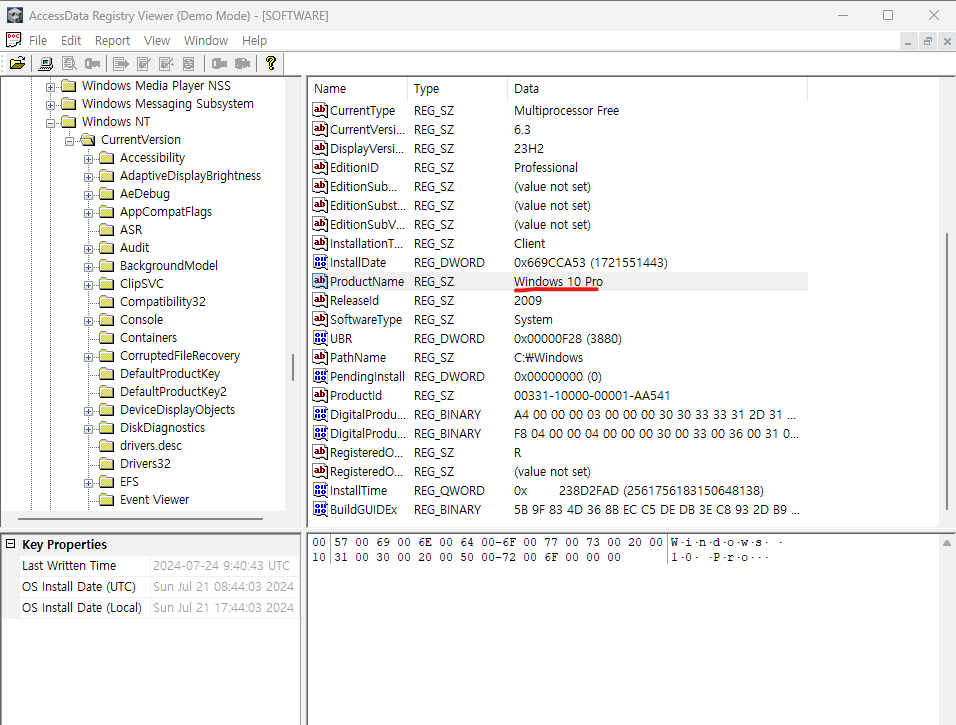Restore the inner SOFTWARE child window
The height and width of the screenshot is (725, 956).
(927, 41)
